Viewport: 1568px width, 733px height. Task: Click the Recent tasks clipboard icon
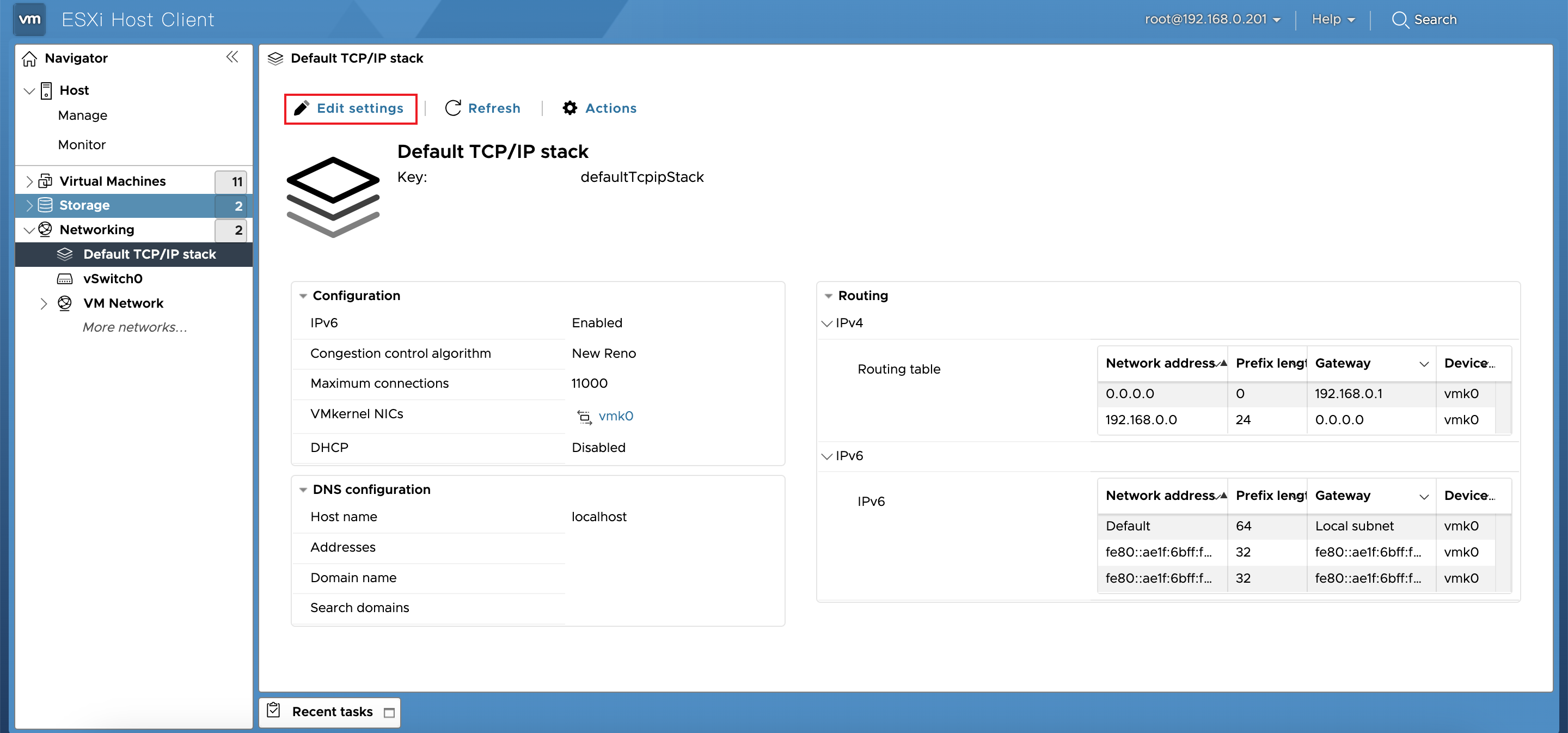[274, 710]
